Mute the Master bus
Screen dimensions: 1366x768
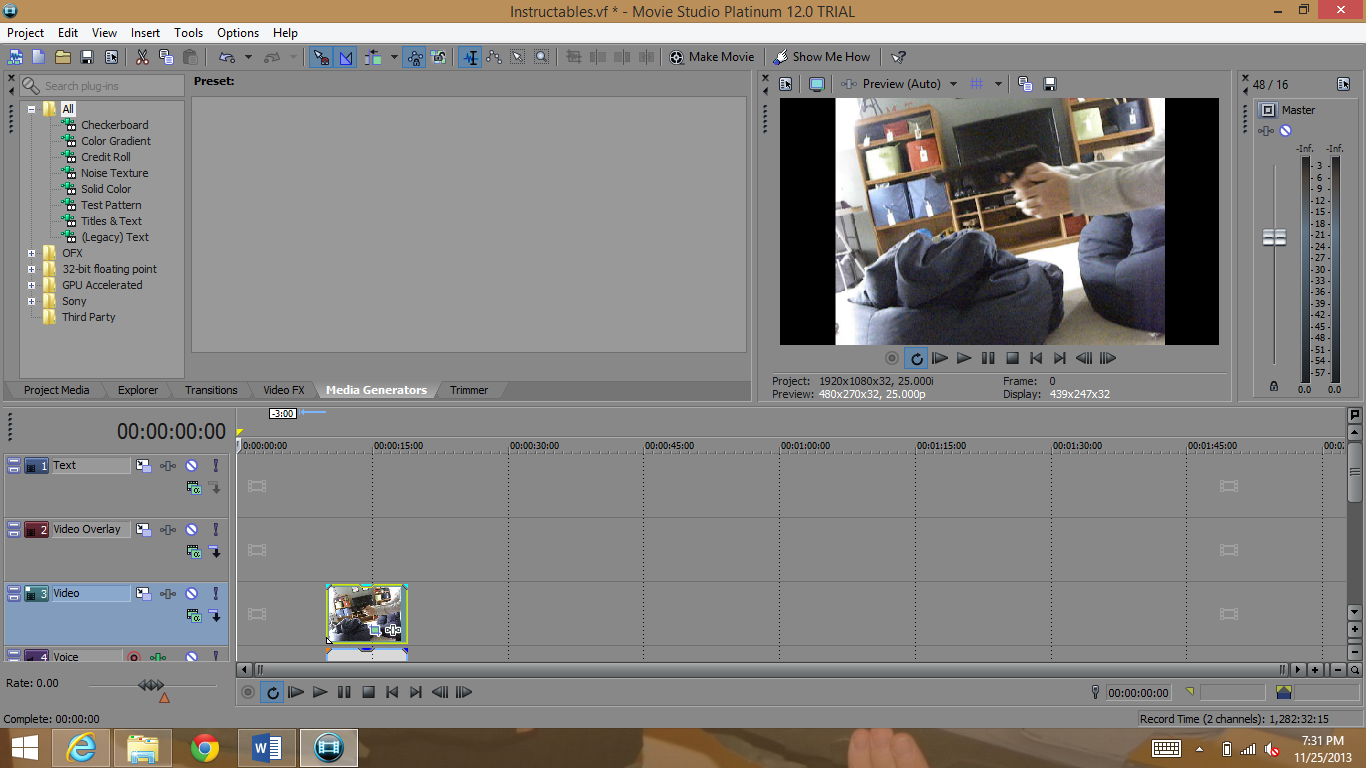[x=1285, y=130]
